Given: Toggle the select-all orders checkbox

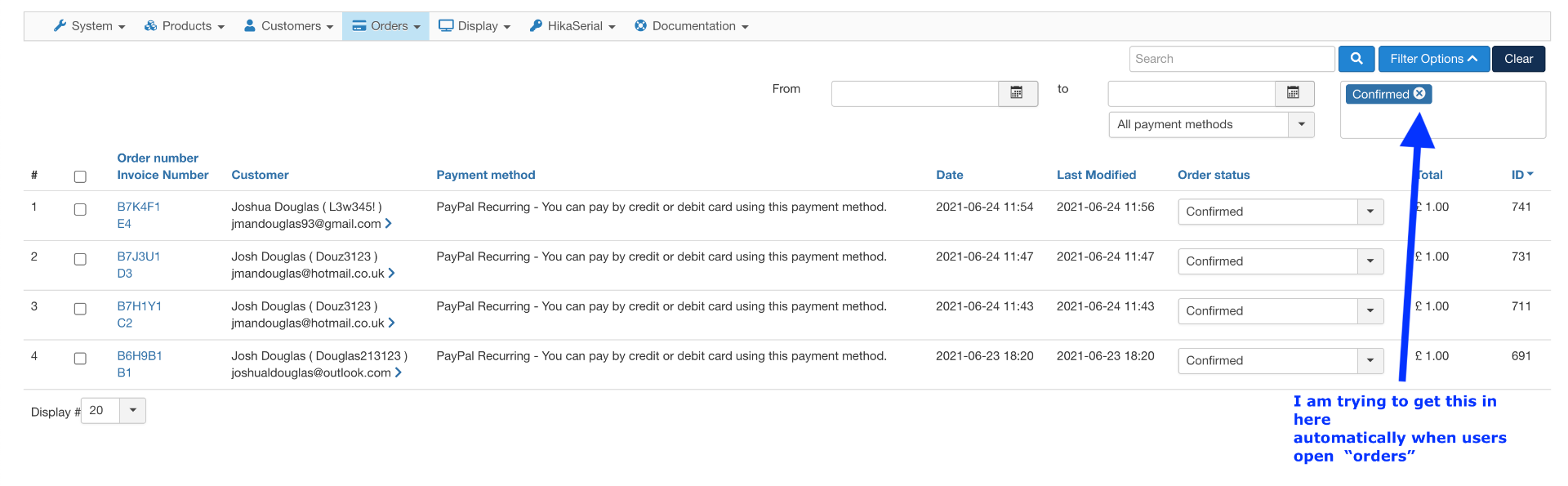Looking at the screenshot, I should pyautogui.click(x=80, y=177).
